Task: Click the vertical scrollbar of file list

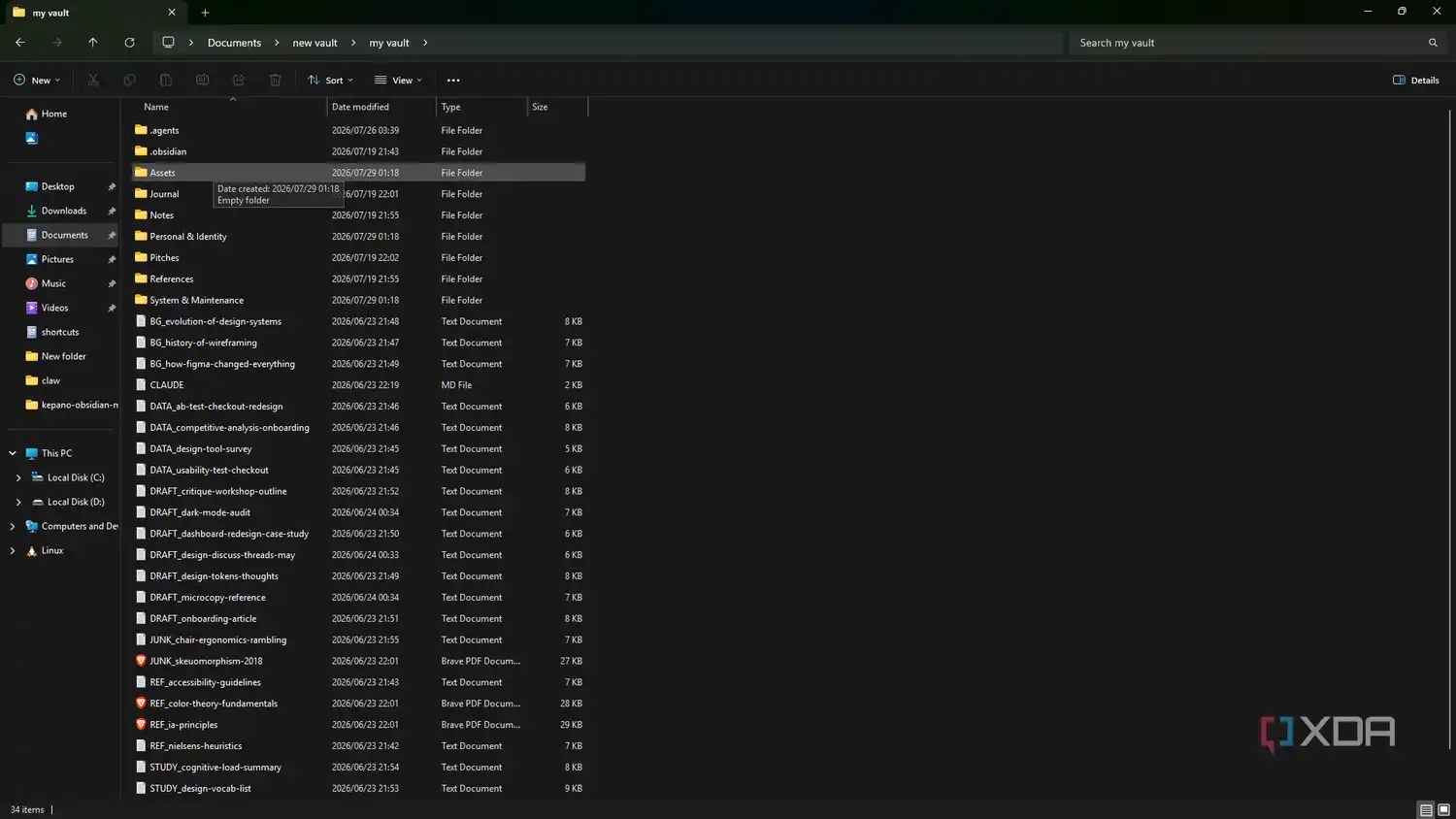Action: (x=1450, y=427)
